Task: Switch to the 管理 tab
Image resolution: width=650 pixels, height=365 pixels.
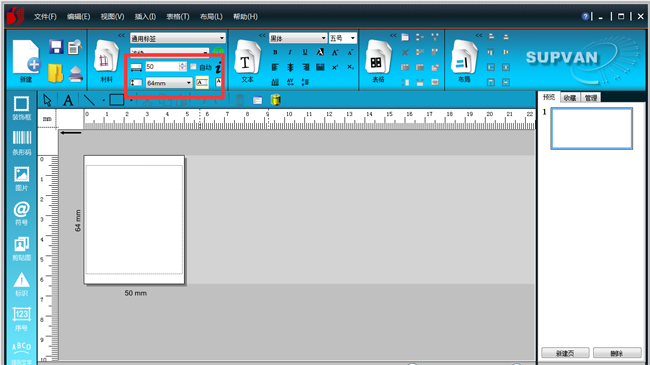Action: click(x=591, y=98)
